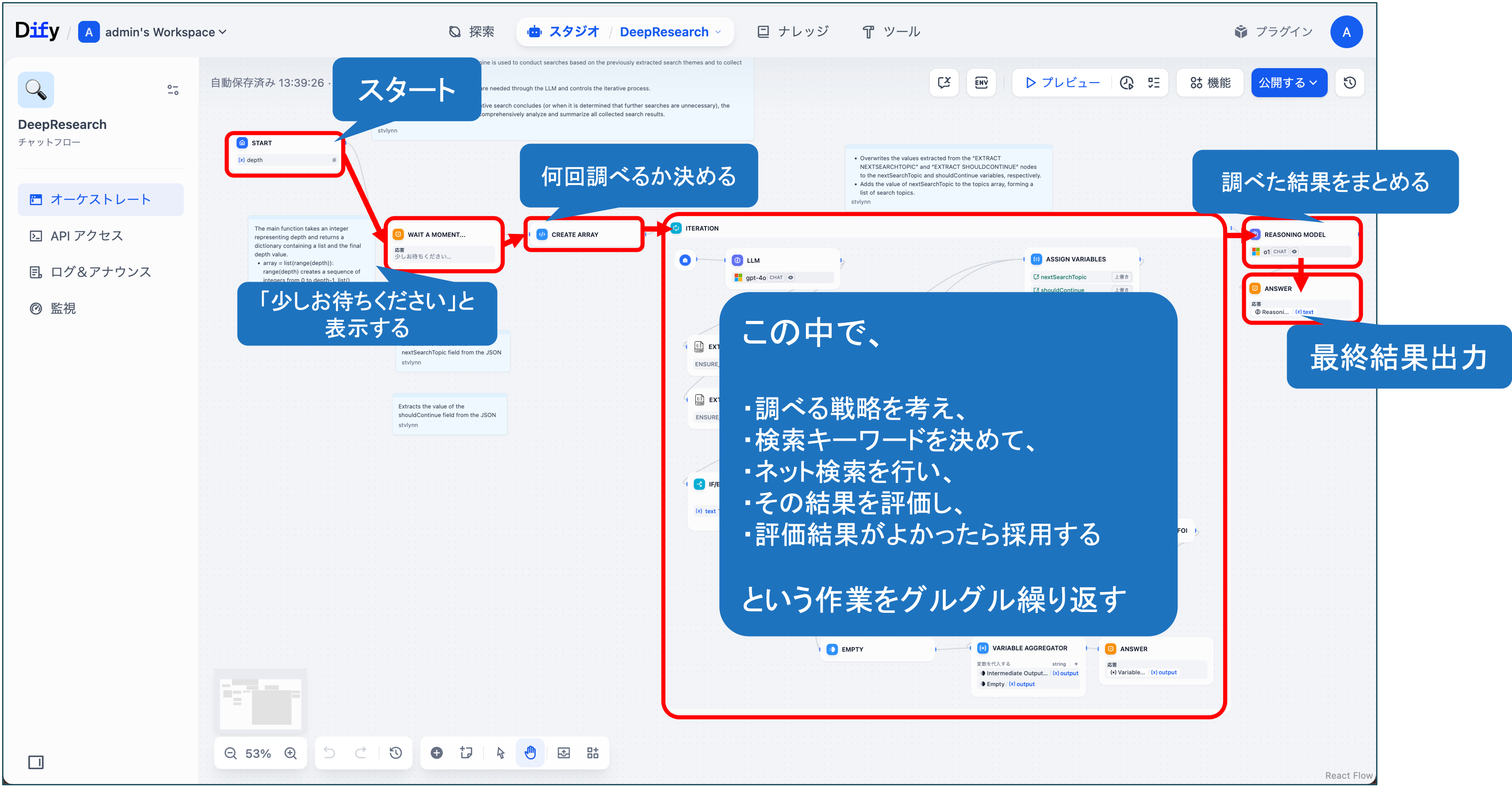Click the depth variable in START node

pos(287,159)
